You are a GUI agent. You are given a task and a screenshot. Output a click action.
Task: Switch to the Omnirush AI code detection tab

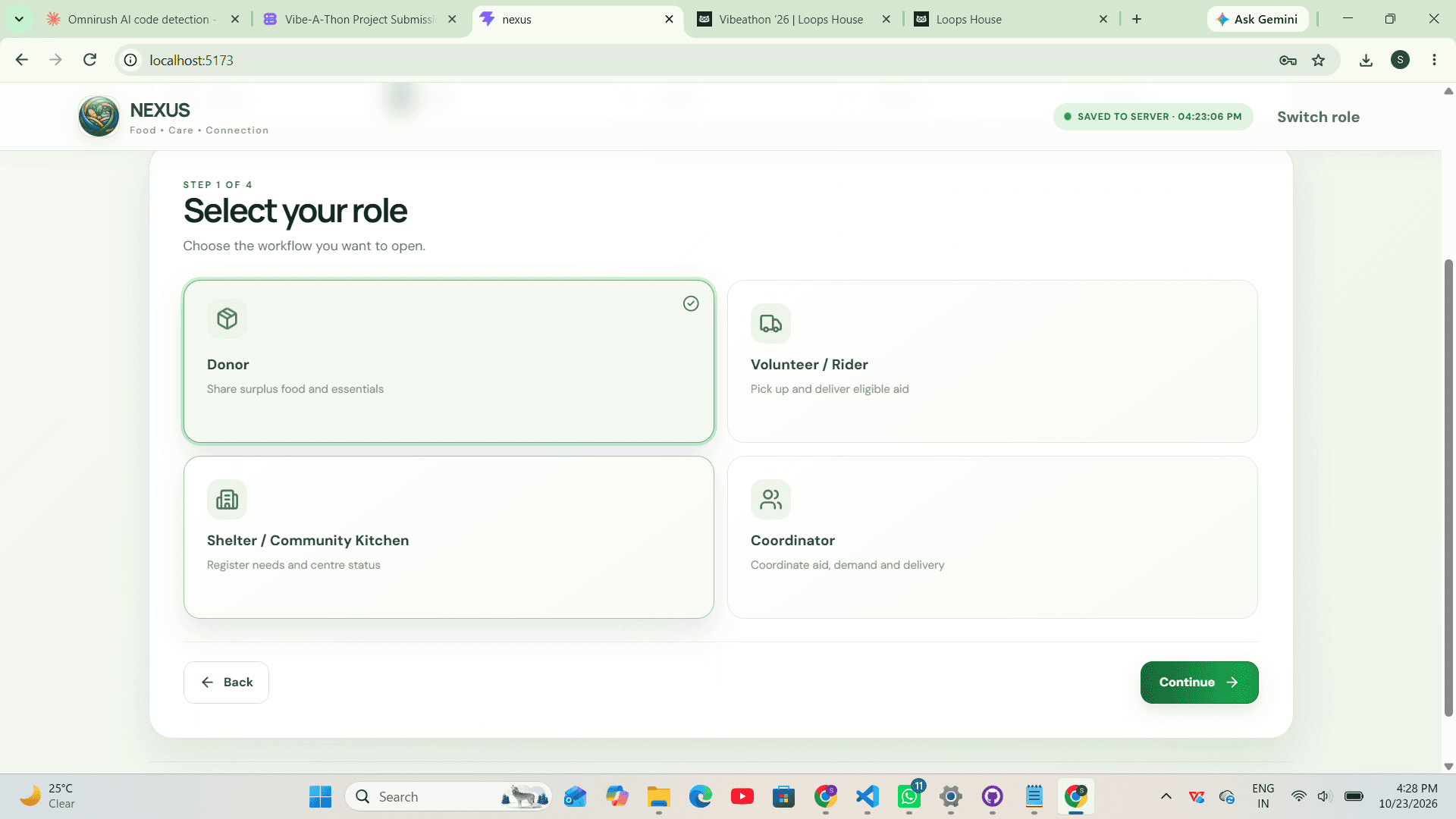click(x=142, y=20)
